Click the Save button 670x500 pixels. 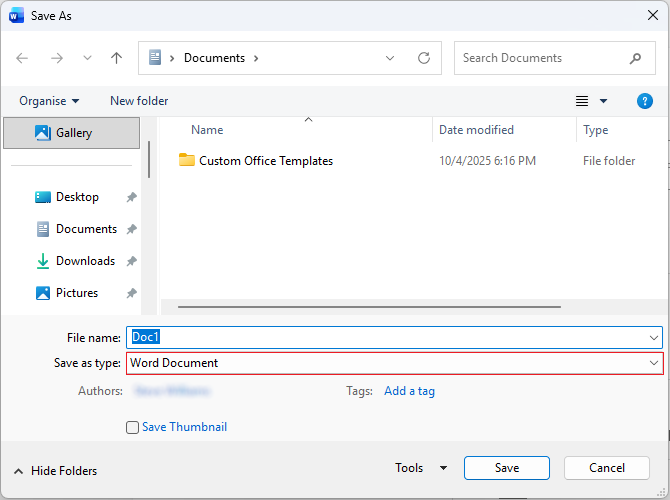pyautogui.click(x=507, y=468)
